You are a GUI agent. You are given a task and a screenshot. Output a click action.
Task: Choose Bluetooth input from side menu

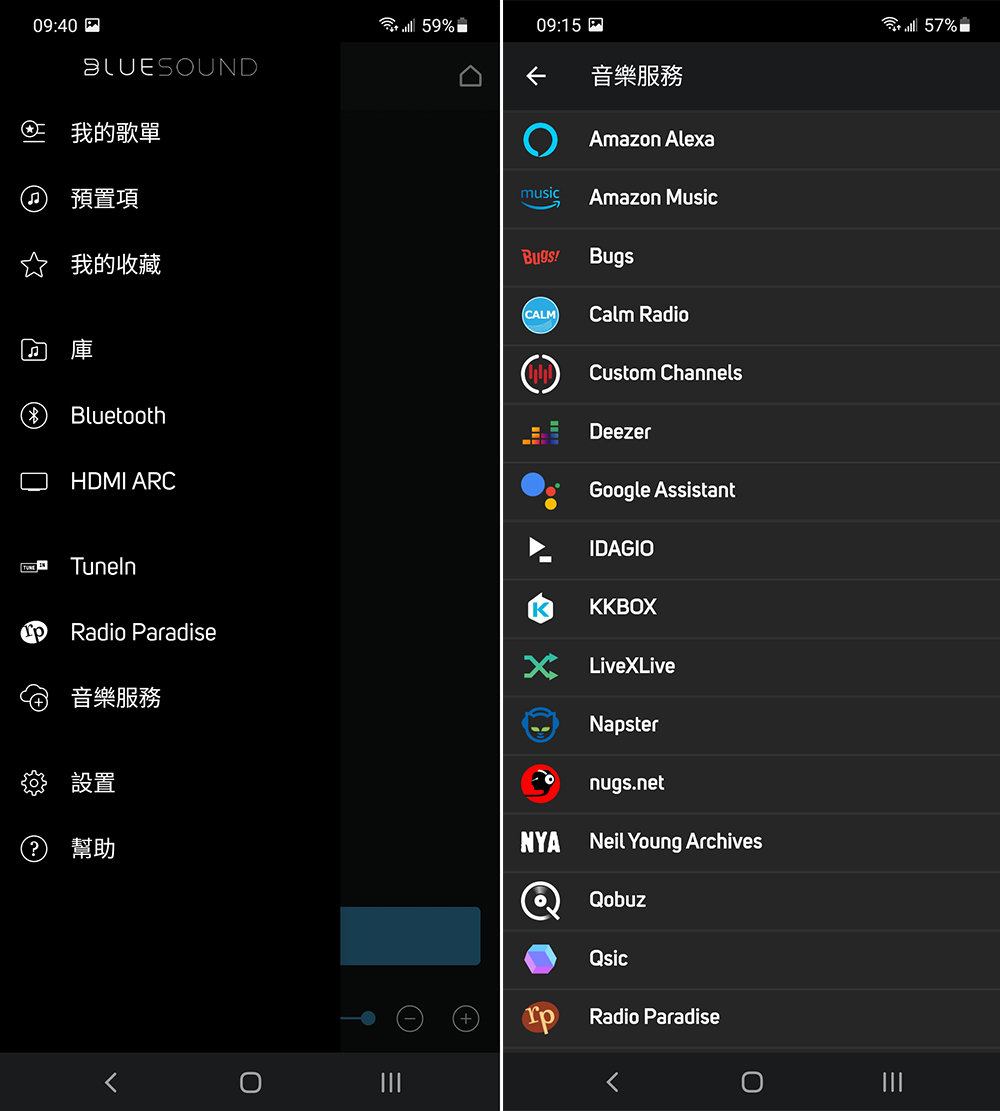(x=118, y=416)
